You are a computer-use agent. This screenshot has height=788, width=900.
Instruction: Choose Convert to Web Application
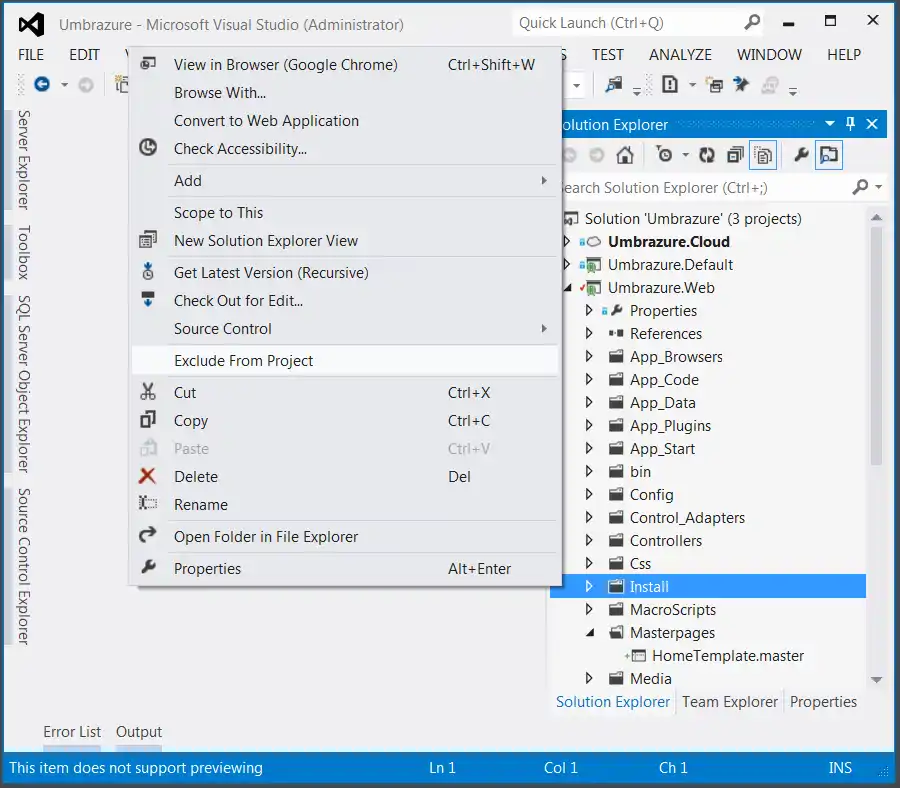(345, 121)
